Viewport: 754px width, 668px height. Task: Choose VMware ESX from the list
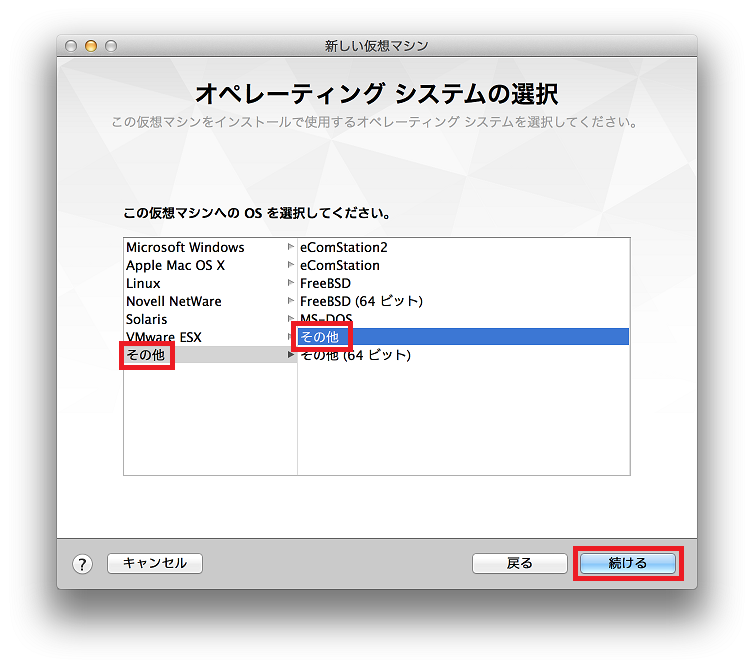(163, 337)
